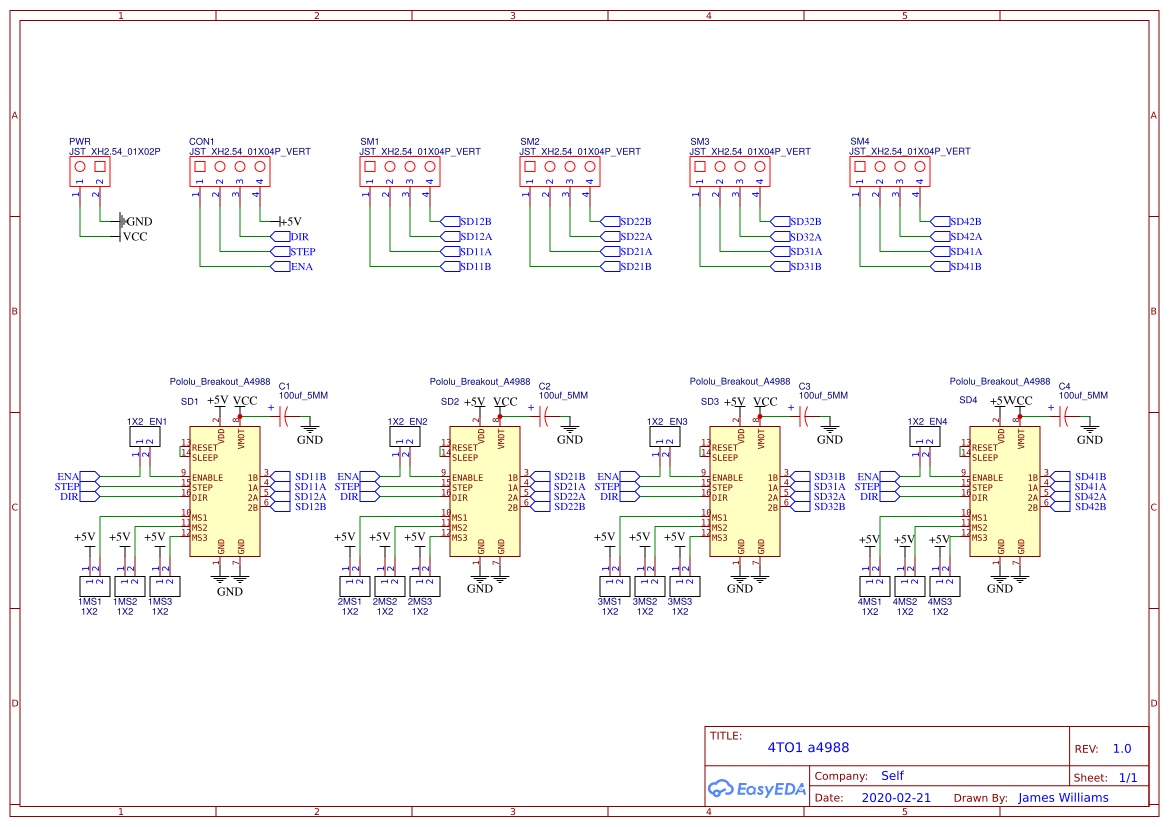Screen dimensions: 1169x827
Task: Select the SM2 stepper connector symbol
Action: (558, 169)
